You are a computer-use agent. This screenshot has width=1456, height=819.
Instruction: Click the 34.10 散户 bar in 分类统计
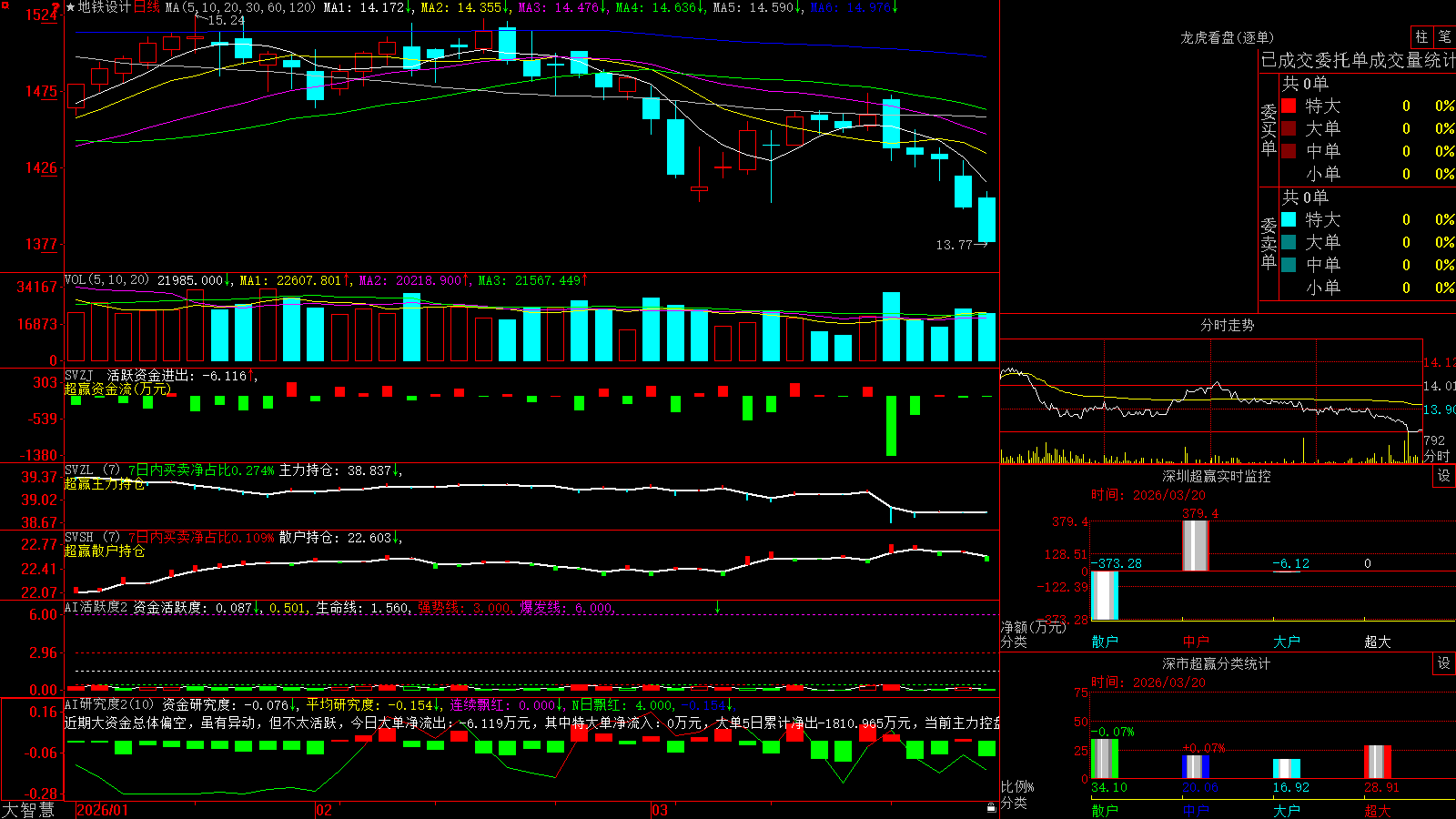[x=1105, y=759]
